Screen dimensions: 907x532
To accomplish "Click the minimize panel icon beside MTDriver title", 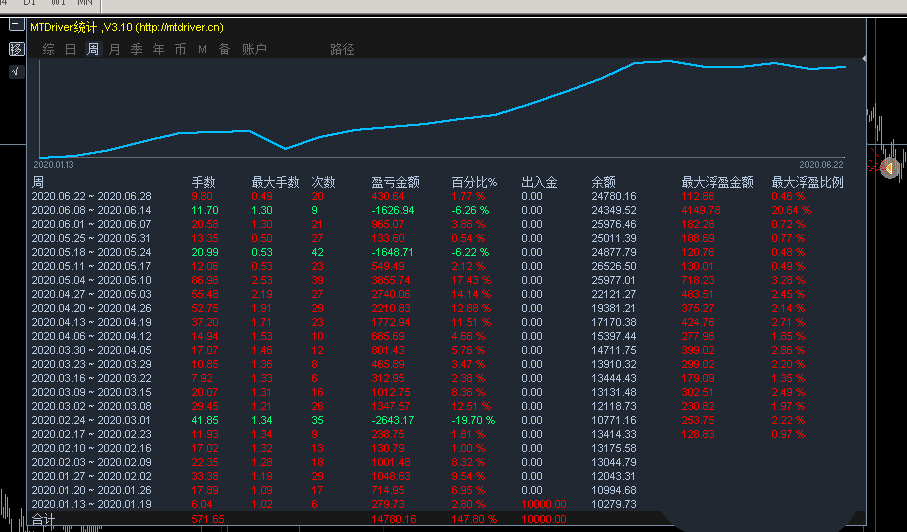I will tap(16, 26).
